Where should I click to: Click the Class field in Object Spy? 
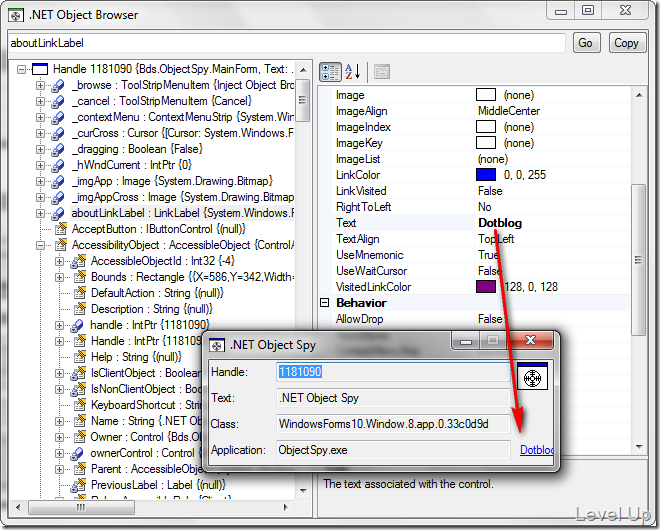point(393,424)
